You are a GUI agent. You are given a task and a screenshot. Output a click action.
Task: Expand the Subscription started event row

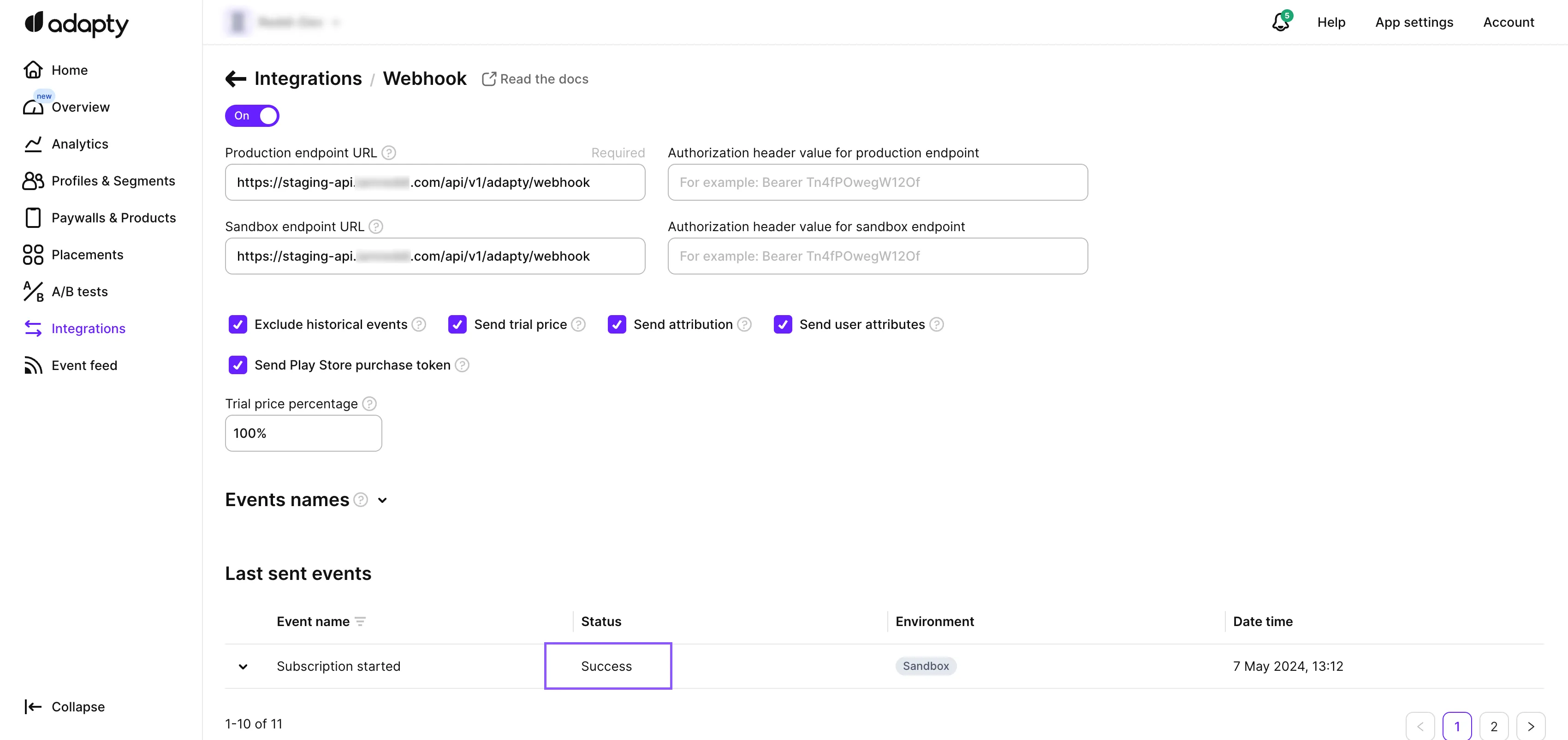[x=243, y=666]
